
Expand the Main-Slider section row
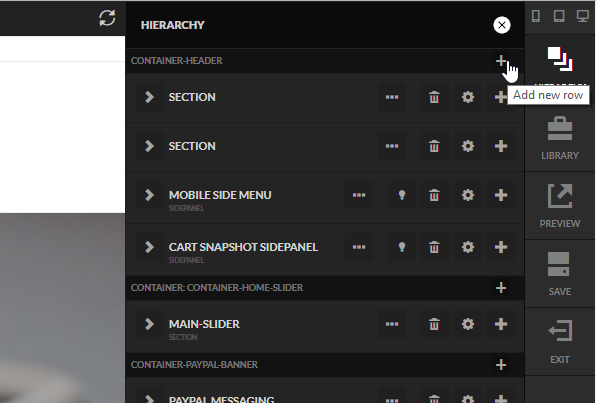pos(149,324)
